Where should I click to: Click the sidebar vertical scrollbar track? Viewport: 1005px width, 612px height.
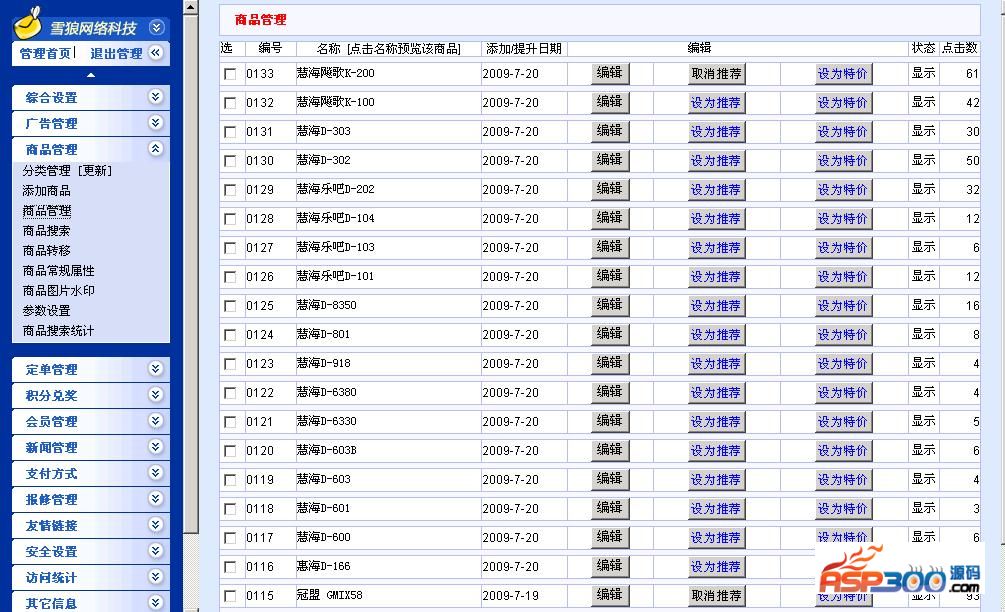click(x=190, y=570)
